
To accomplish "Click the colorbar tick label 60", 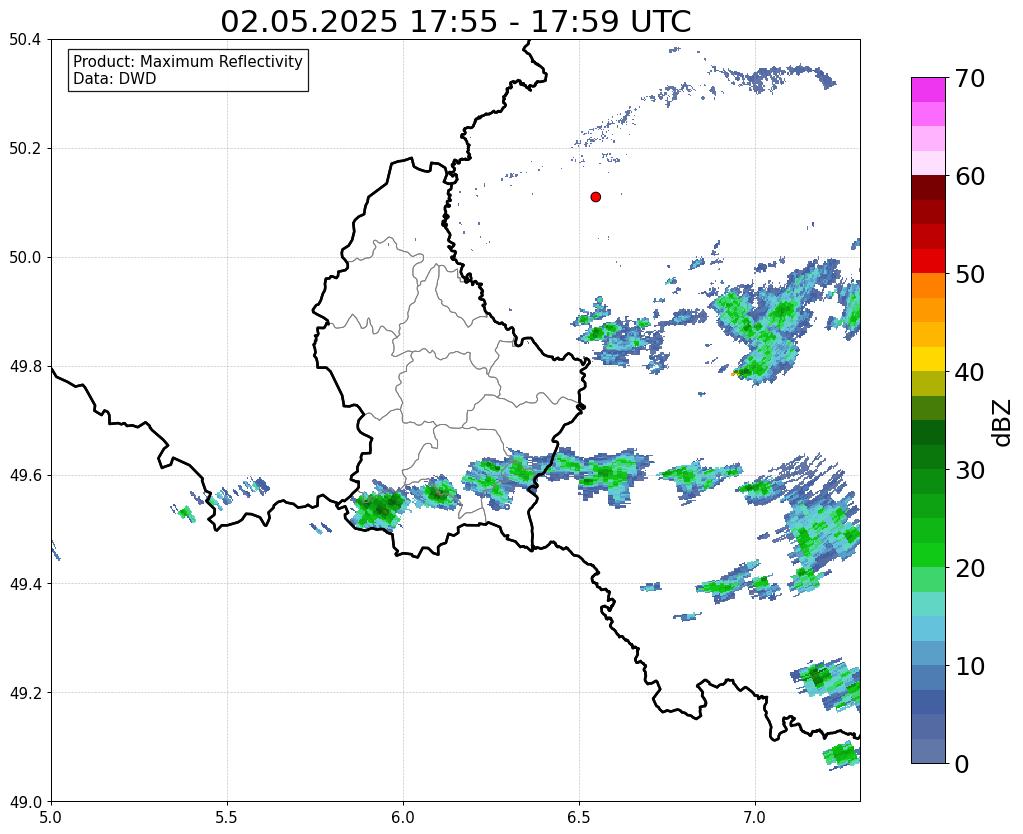I will tap(969, 176).
